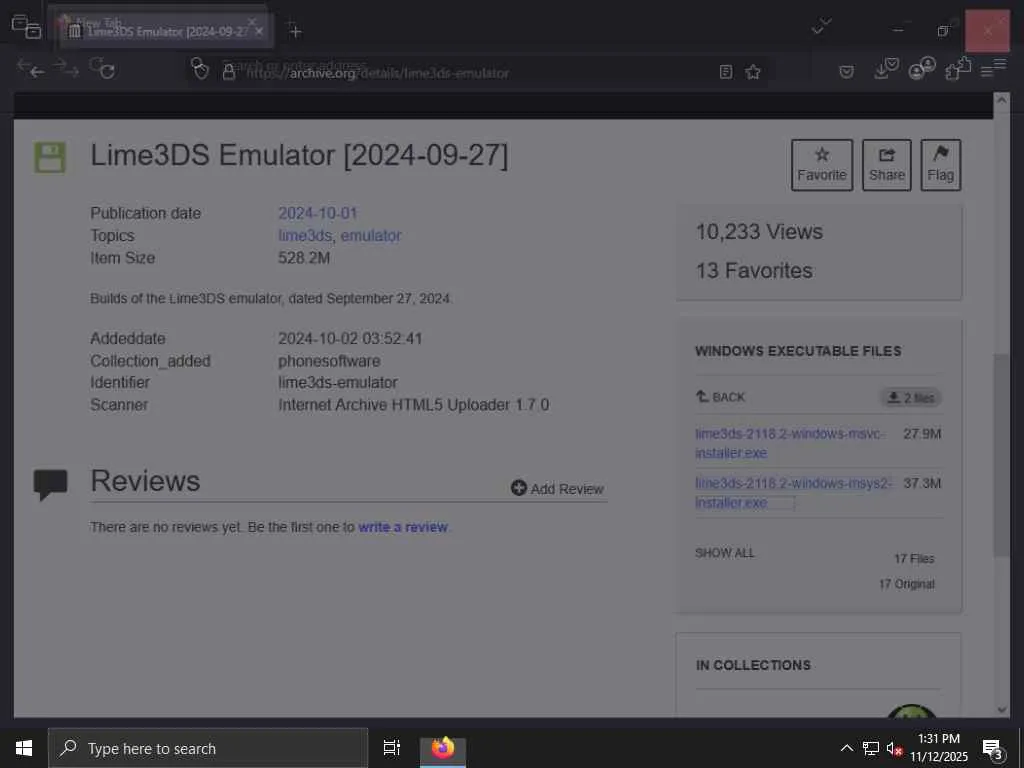Expand the list all tabs dropdown
The height and width of the screenshot is (768, 1024).
point(817,30)
